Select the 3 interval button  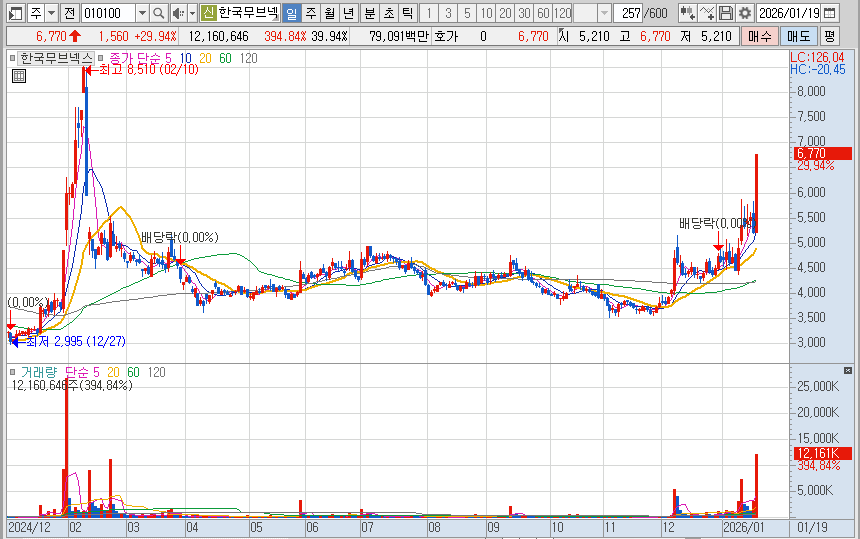point(448,13)
